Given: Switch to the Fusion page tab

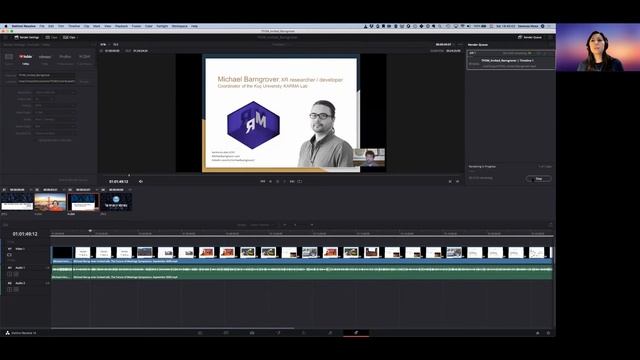Looking at the screenshot, I should pos(278,333).
